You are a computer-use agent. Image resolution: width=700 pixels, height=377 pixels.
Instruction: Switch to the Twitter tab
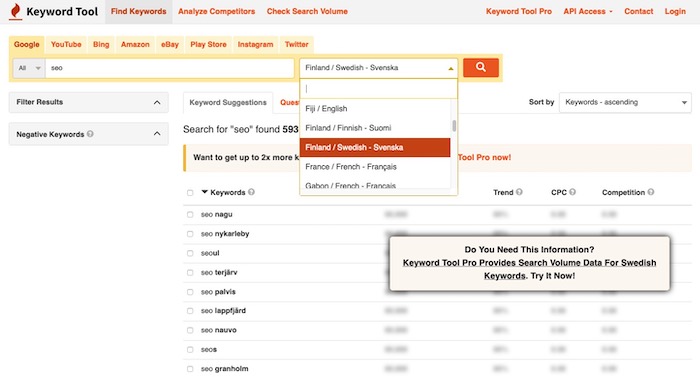pyautogui.click(x=296, y=44)
